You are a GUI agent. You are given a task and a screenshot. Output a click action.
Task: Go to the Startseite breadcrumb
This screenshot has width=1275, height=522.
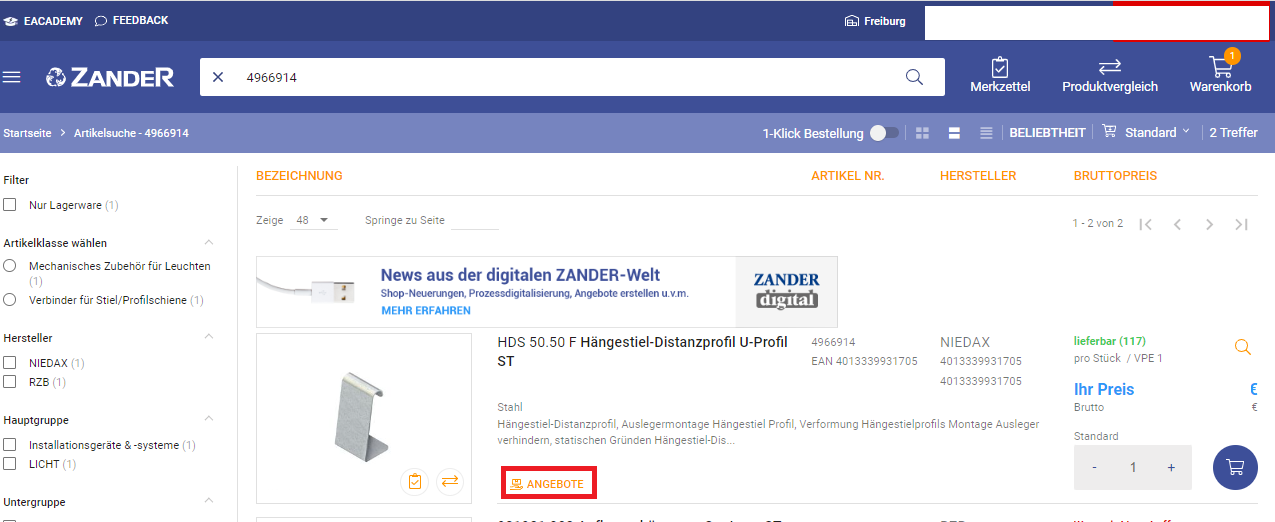pos(27,133)
